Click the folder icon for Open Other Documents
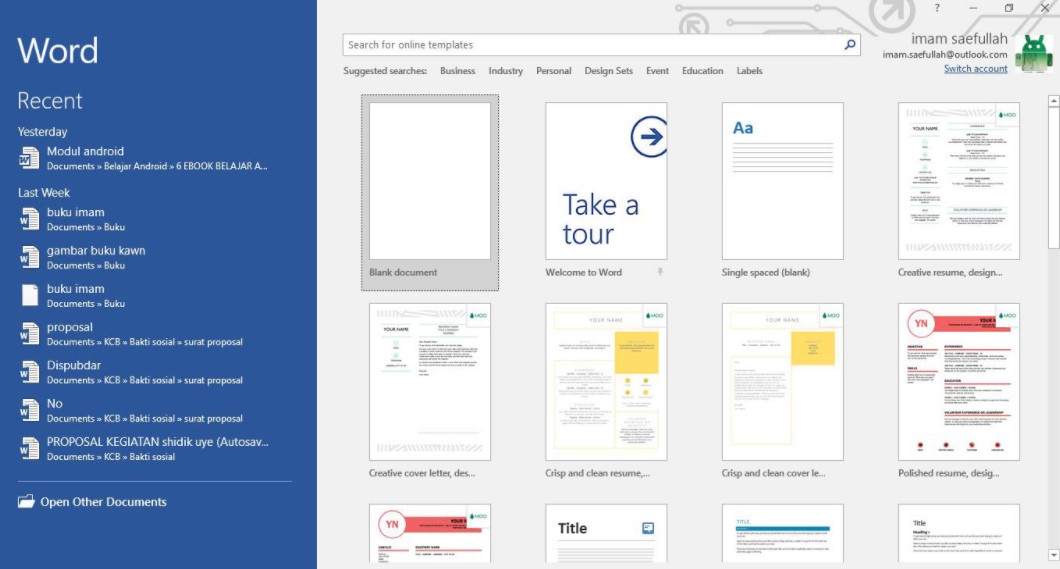Screen dimensions: 1060x569 [26, 501]
